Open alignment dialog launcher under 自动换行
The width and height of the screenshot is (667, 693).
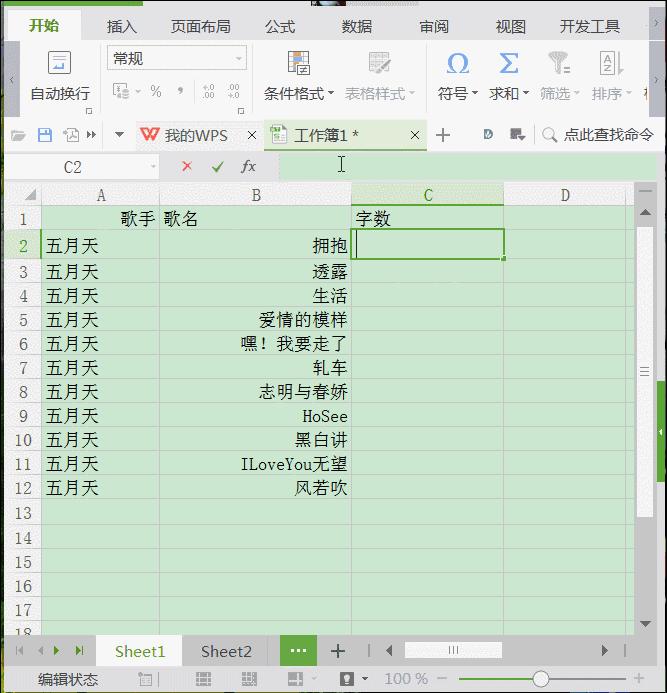click(89, 111)
